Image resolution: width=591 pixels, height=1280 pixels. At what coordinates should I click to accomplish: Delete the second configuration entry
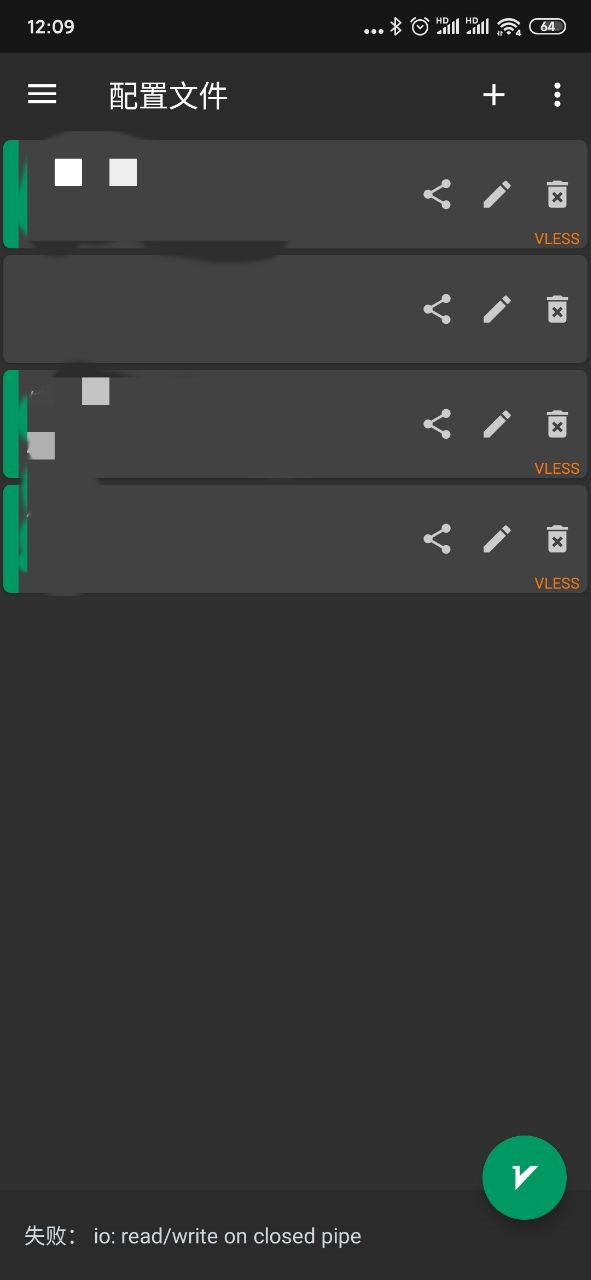tap(557, 309)
